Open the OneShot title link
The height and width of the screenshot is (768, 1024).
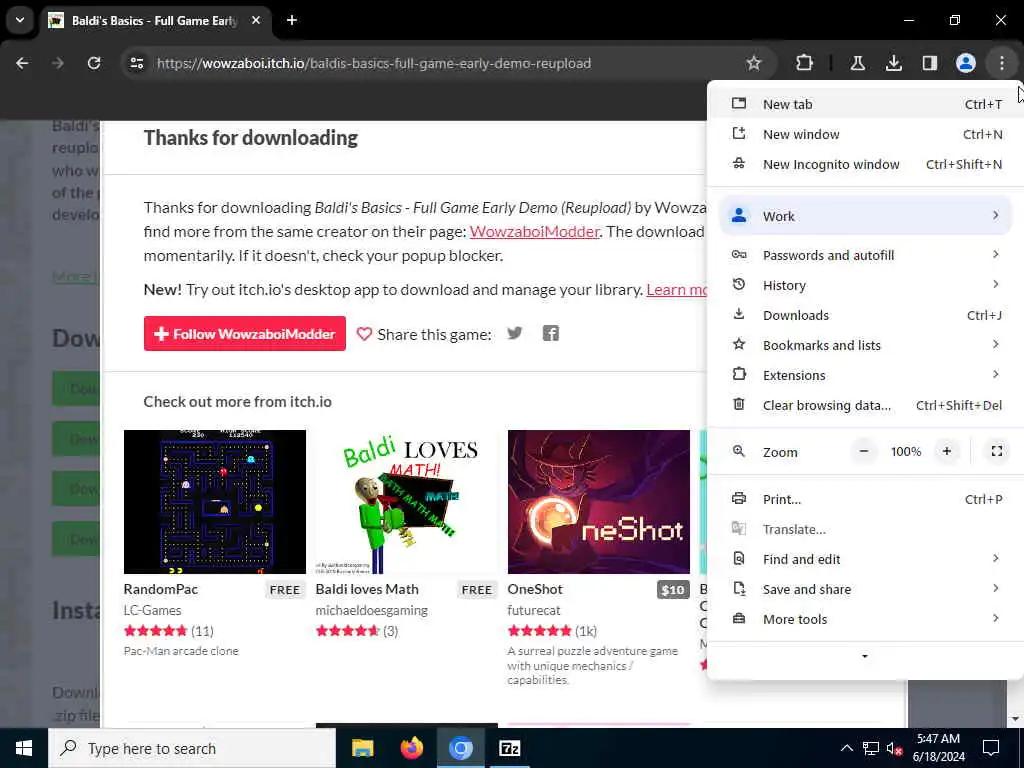tap(535, 589)
